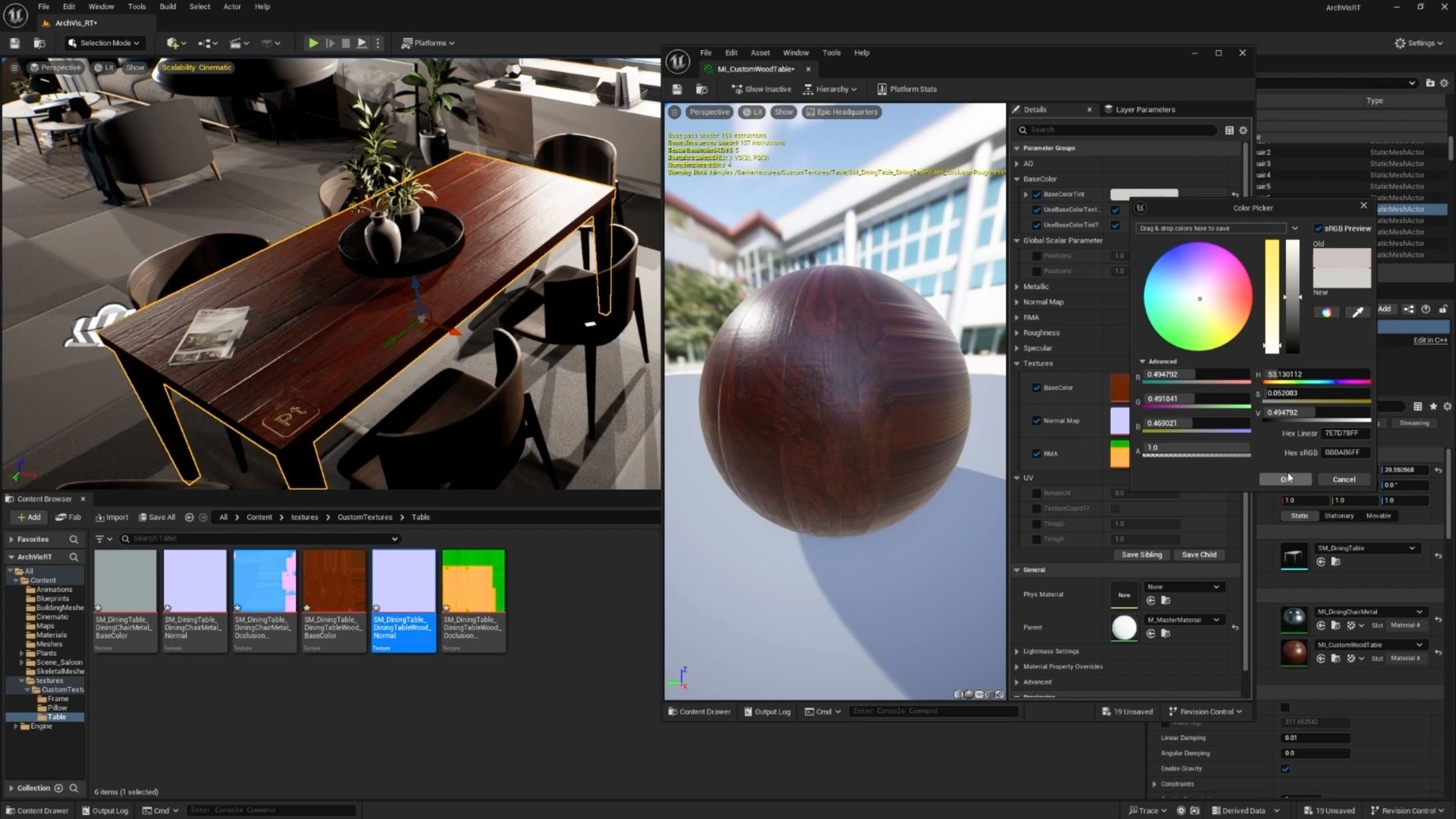Open the Platforms dropdown

(428, 43)
